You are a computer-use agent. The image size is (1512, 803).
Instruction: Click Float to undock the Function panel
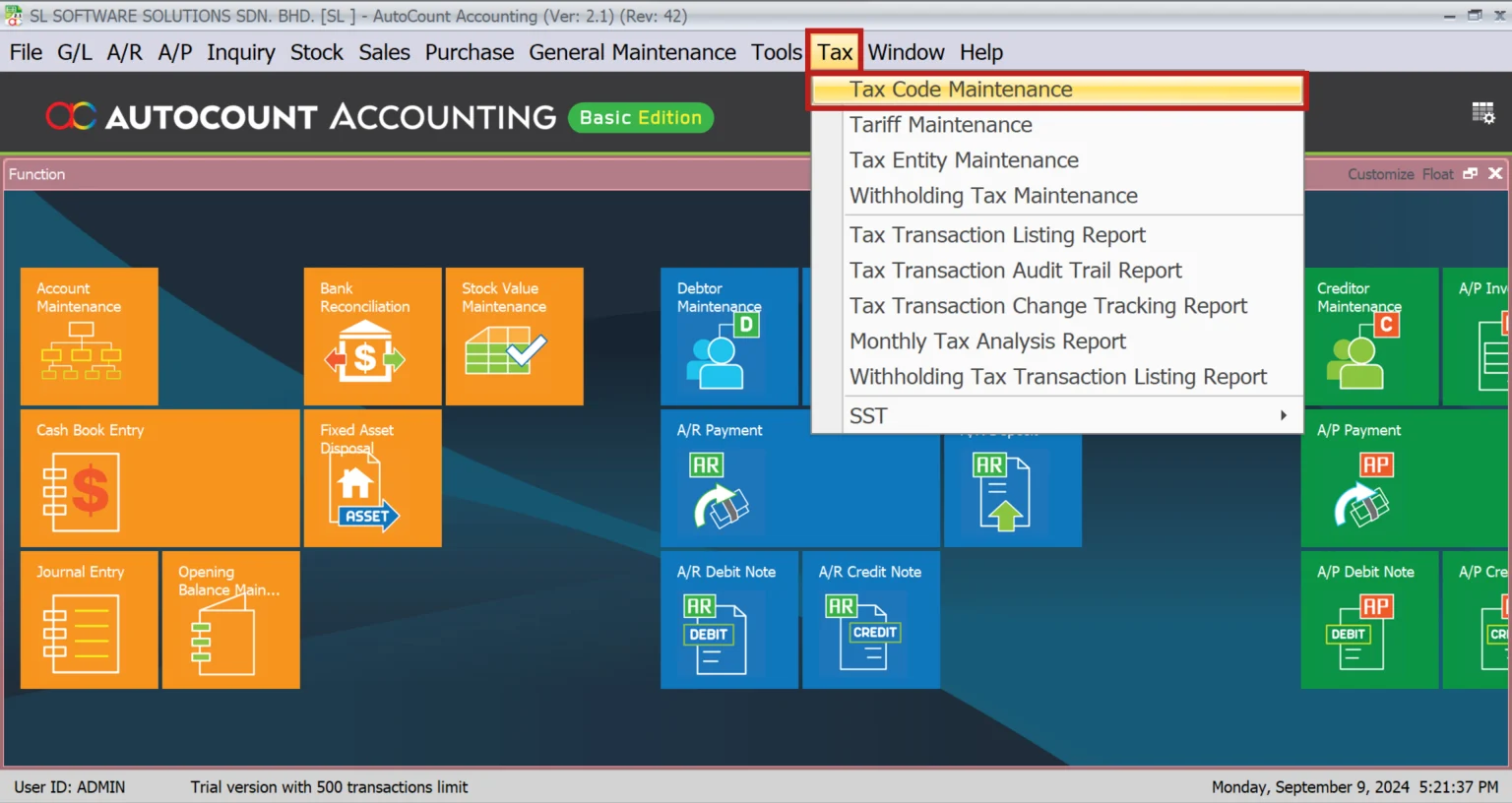point(1437,173)
